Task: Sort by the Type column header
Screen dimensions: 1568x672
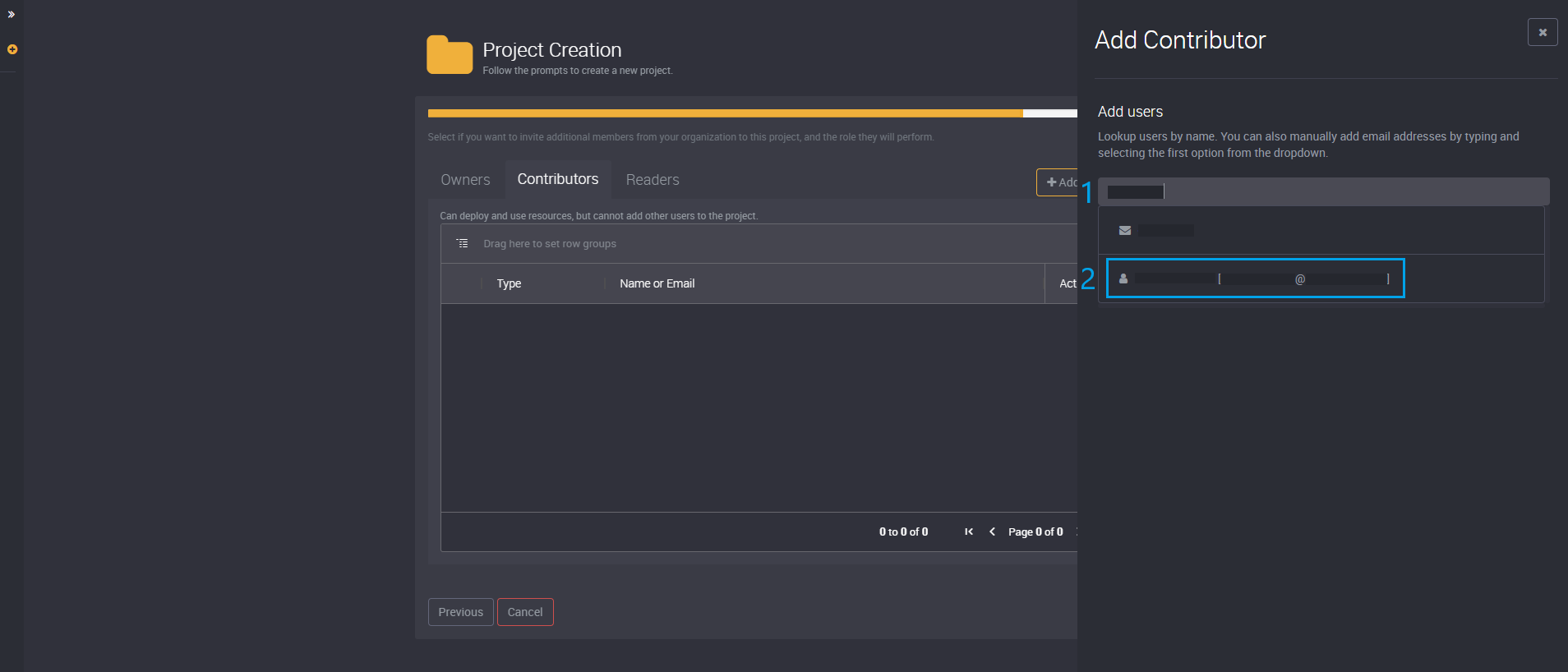Action: point(509,283)
